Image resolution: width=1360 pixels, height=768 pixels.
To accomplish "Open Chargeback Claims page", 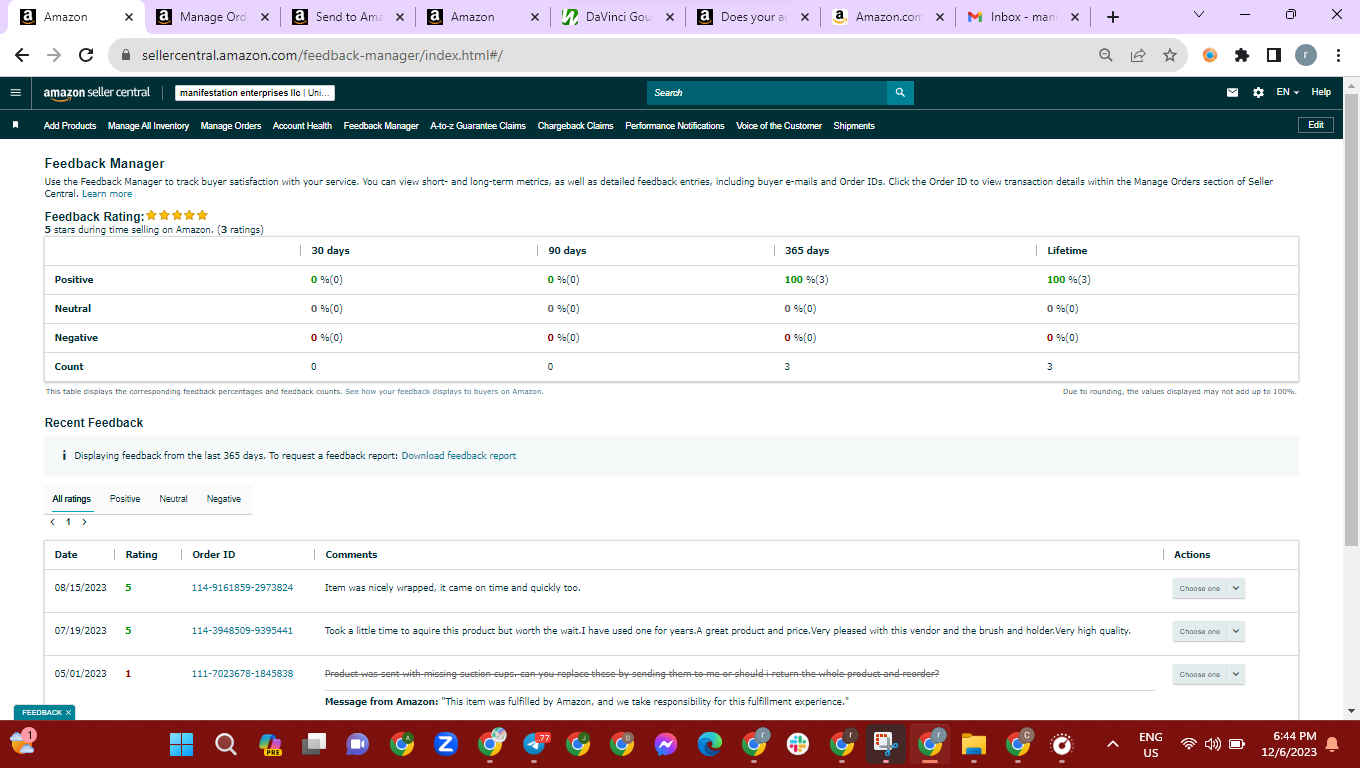I will (576, 126).
